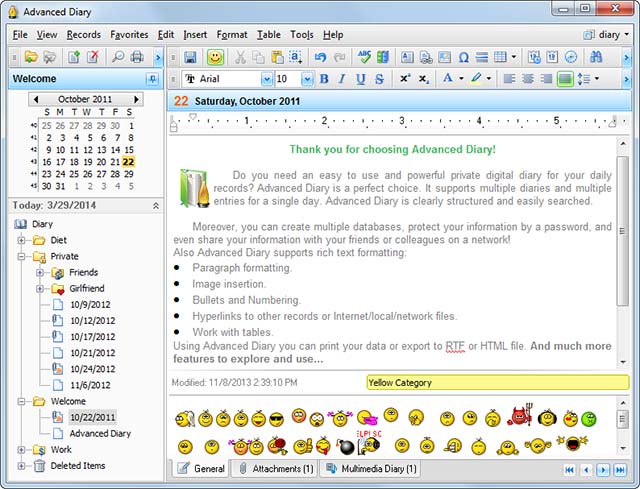Open the smiley emoticon panel button
Viewport: 640px width, 489px height.
[215, 58]
